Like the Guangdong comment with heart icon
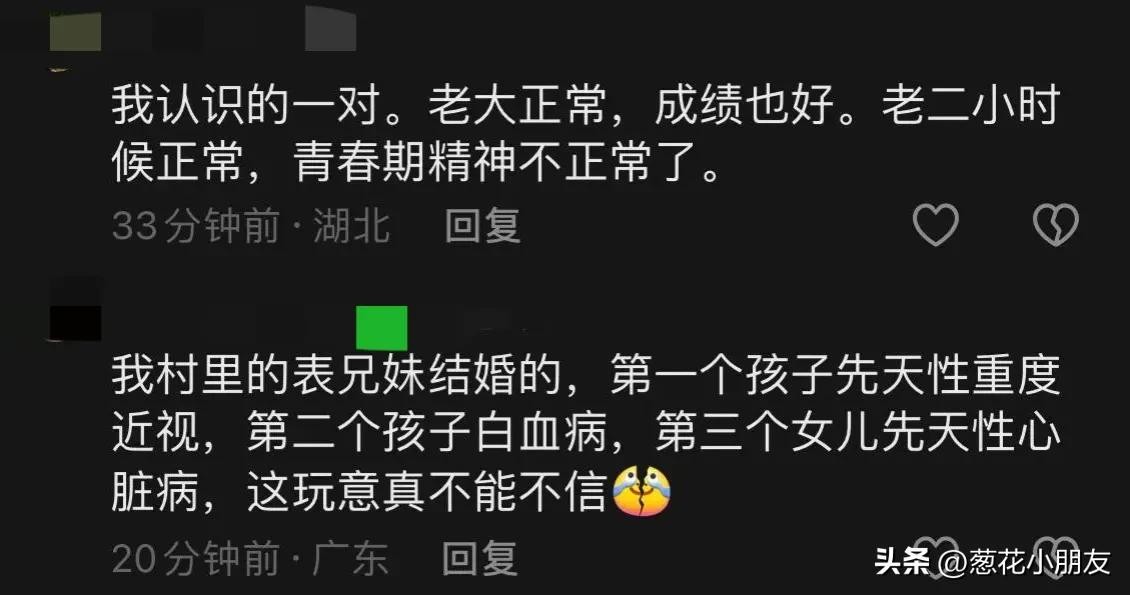1130x595 pixels. tap(935, 556)
